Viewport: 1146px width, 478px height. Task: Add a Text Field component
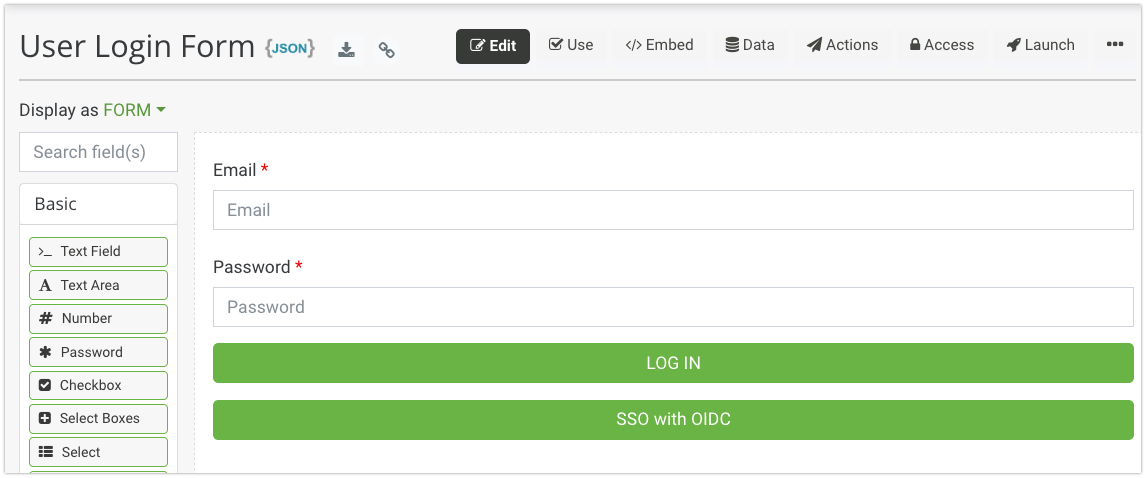(x=98, y=252)
